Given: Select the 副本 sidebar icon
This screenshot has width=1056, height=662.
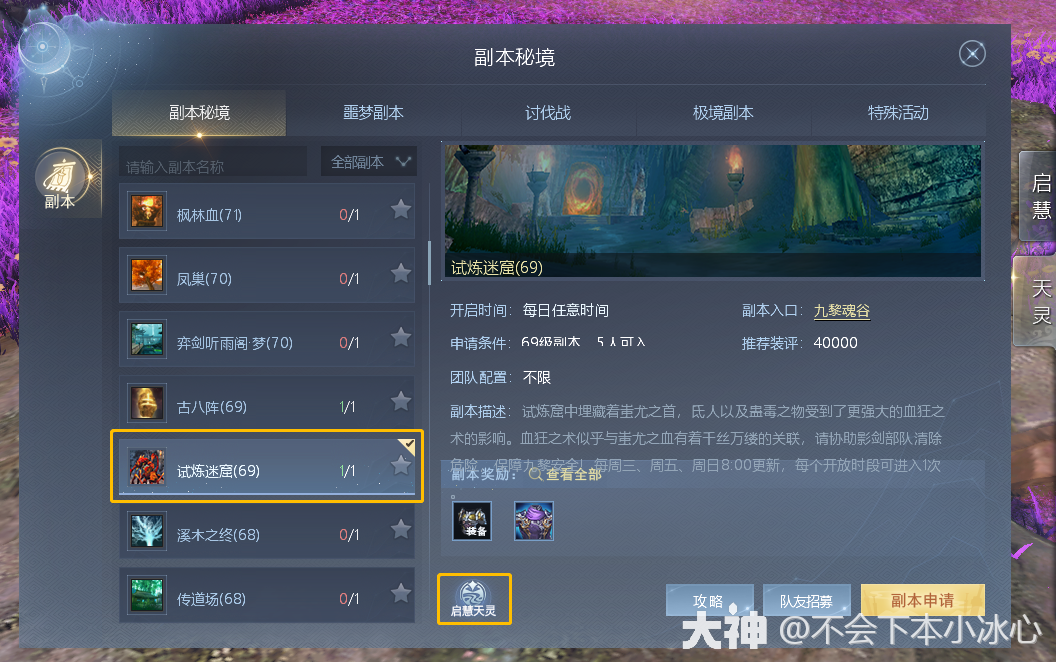Looking at the screenshot, I should [x=61, y=180].
